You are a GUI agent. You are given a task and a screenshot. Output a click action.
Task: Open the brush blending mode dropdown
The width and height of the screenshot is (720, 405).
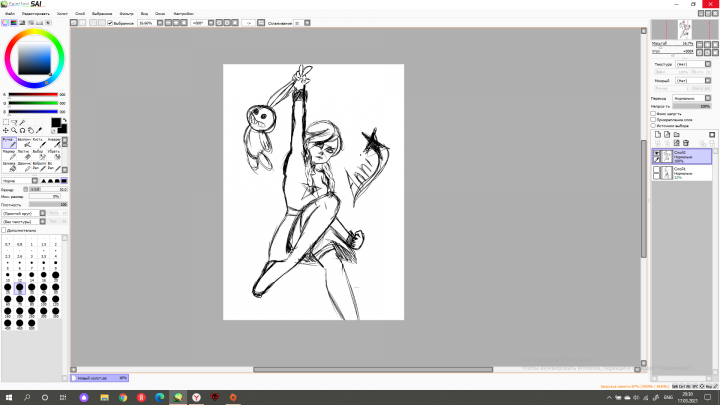(35, 181)
